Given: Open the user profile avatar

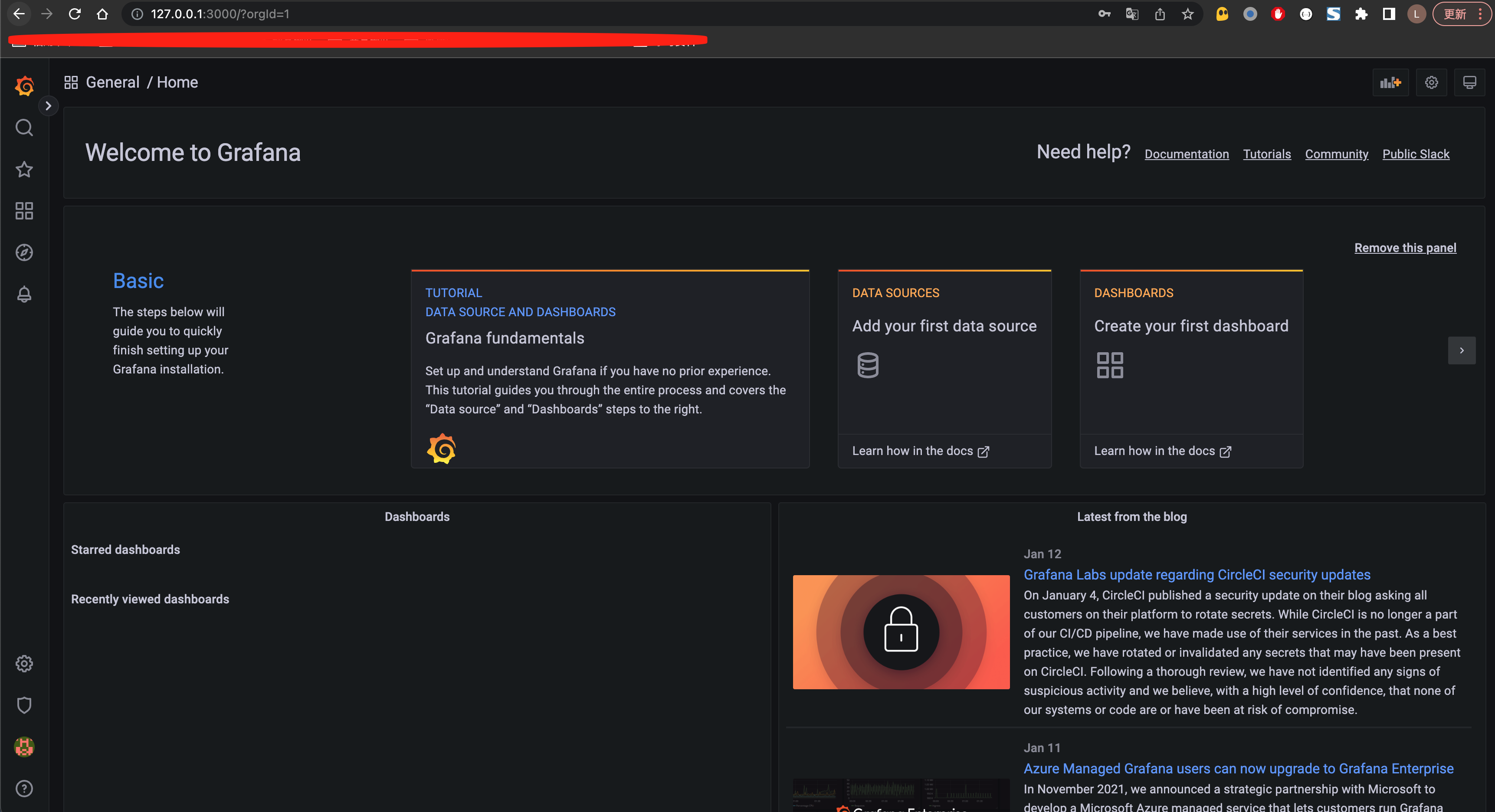Looking at the screenshot, I should [24, 747].
